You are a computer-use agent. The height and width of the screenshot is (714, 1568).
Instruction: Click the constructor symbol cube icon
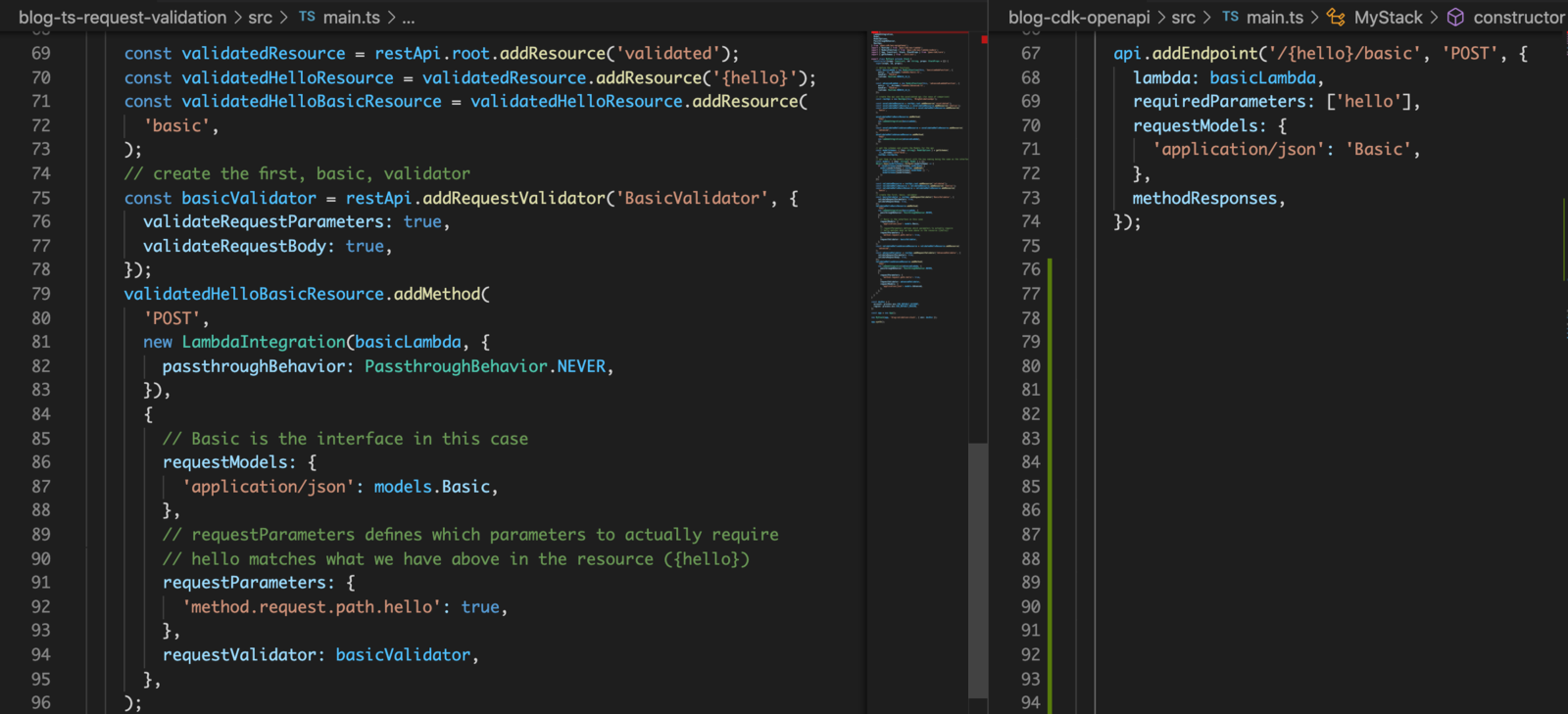click(x=1455, y=17)
